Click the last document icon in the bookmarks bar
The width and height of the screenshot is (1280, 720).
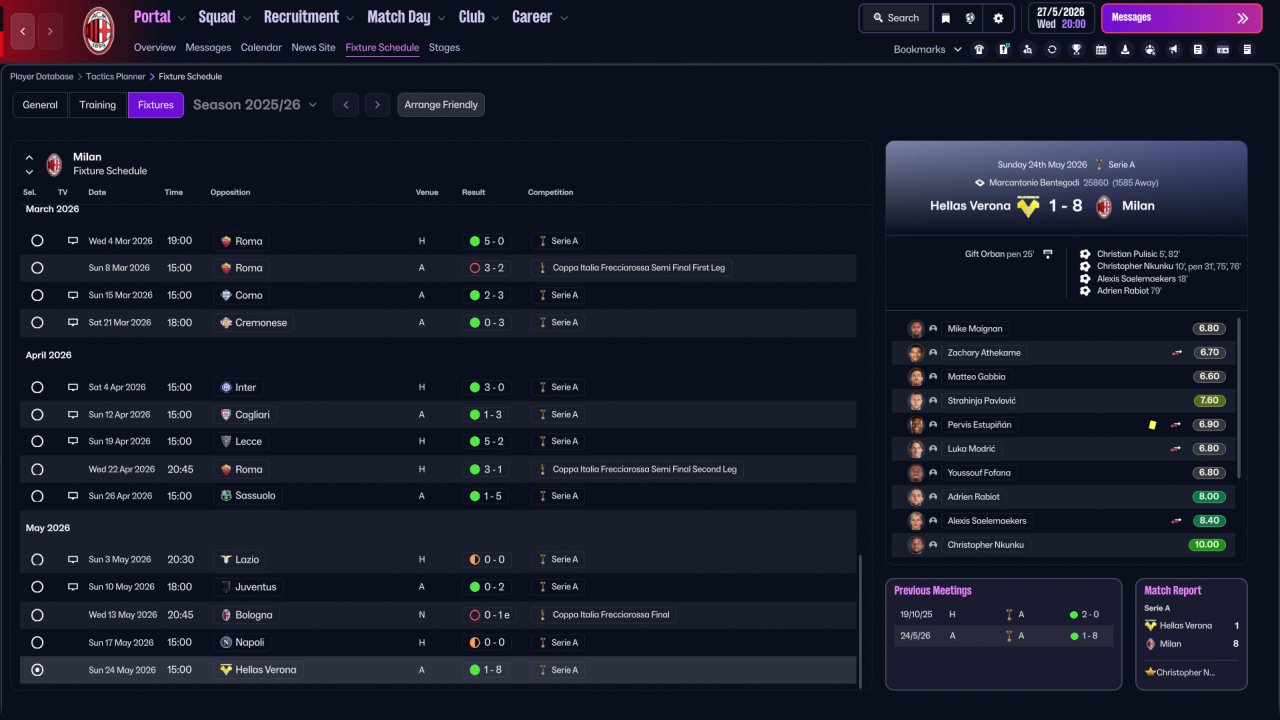1247,49
